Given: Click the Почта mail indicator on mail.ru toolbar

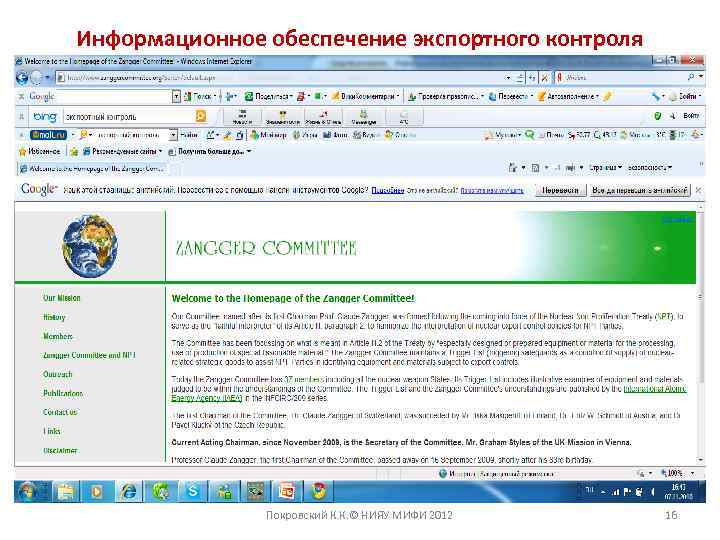Looking at the screenshot, I should tap(551, 135).
